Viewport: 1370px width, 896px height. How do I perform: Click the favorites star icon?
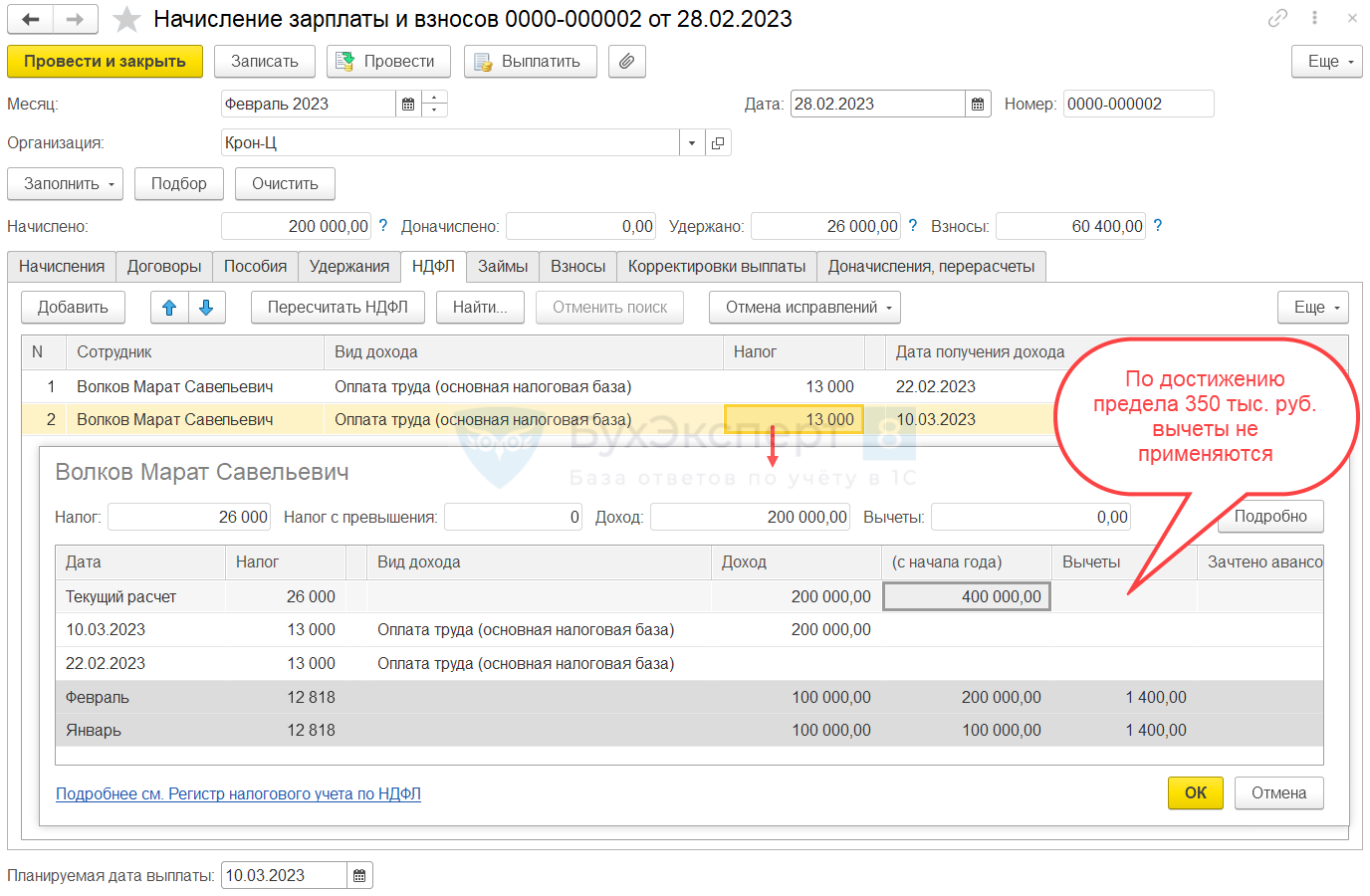(126, 19)
